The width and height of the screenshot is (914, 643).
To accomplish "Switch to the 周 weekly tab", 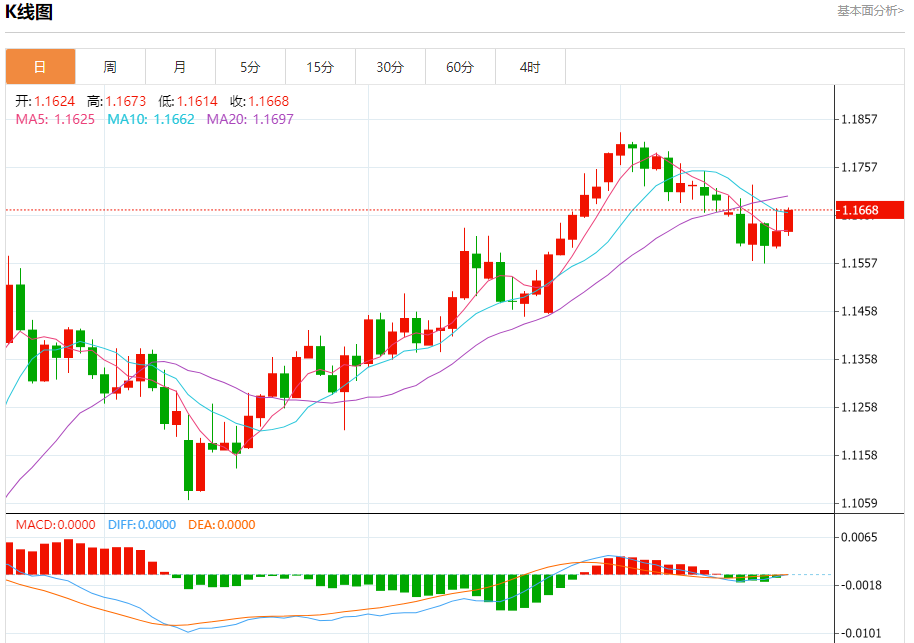I will (110, 67).
